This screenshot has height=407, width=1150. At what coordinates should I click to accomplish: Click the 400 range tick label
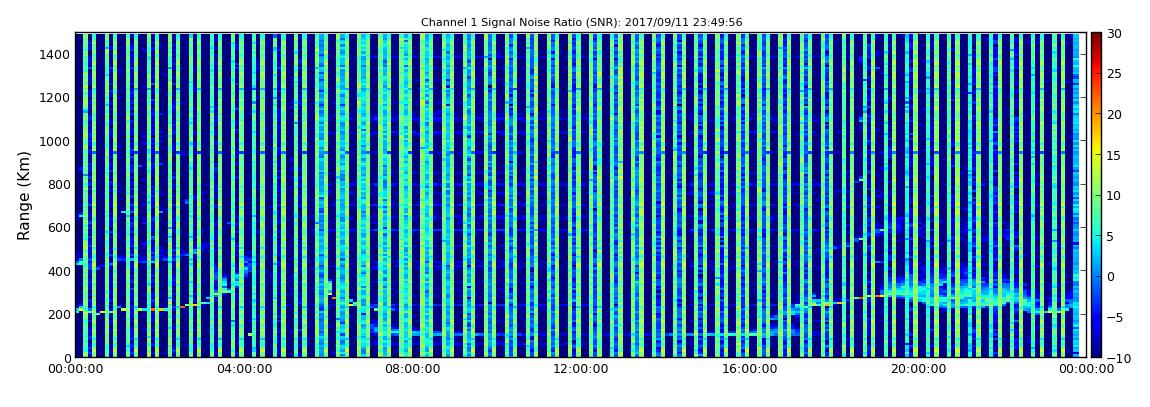pyautogui.click(x=59, y=271)
